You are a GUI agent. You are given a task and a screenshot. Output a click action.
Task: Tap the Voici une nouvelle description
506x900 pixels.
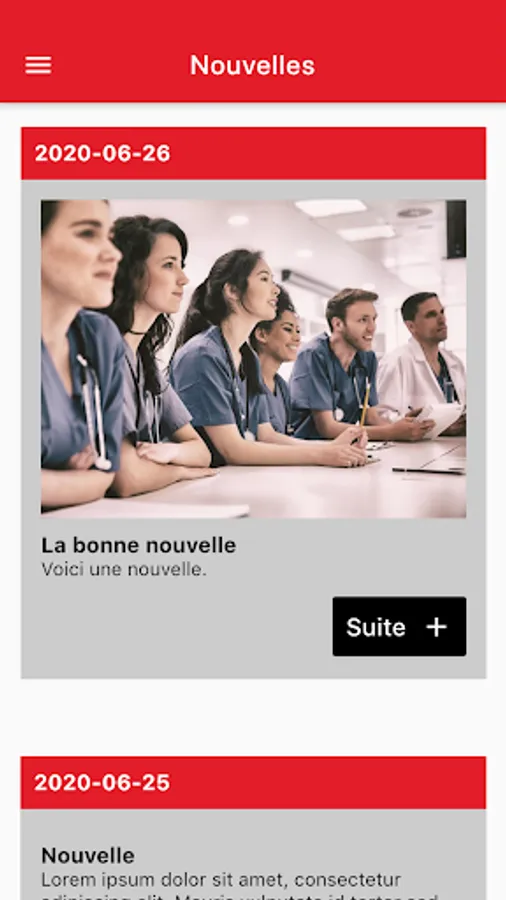[x=123, y=569]
